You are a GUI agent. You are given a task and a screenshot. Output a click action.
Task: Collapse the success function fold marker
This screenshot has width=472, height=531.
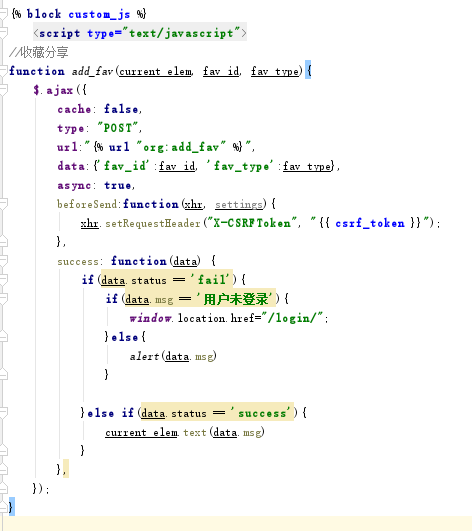(x=3, y=260)
